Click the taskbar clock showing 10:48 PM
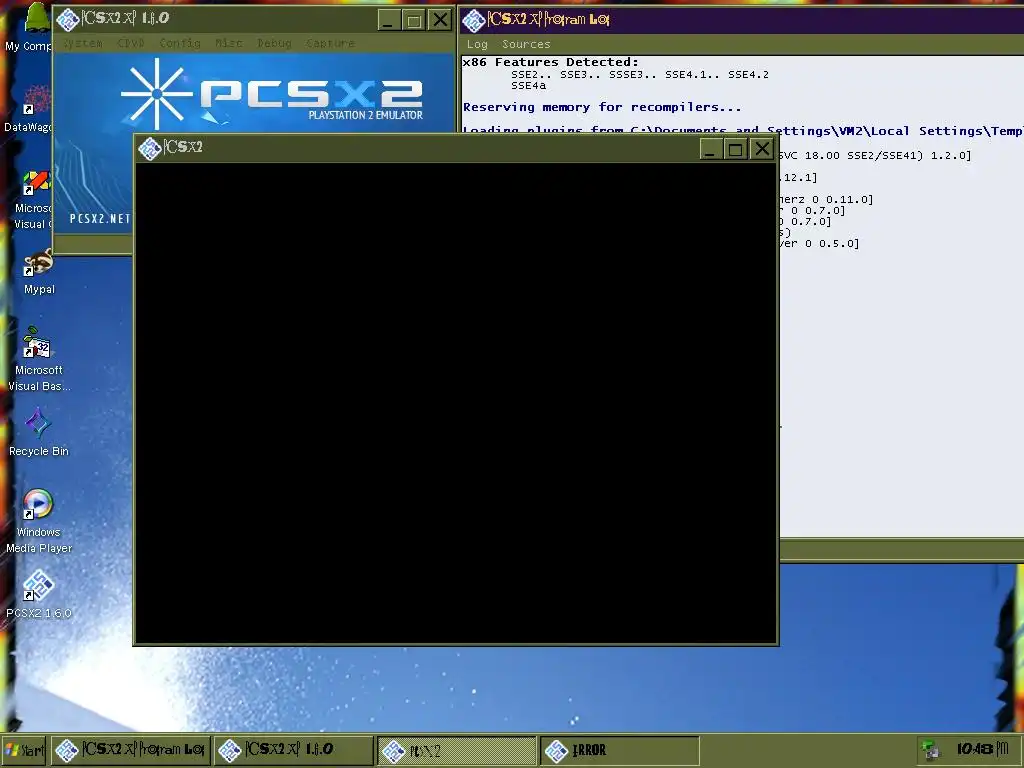 coord(983,748)
